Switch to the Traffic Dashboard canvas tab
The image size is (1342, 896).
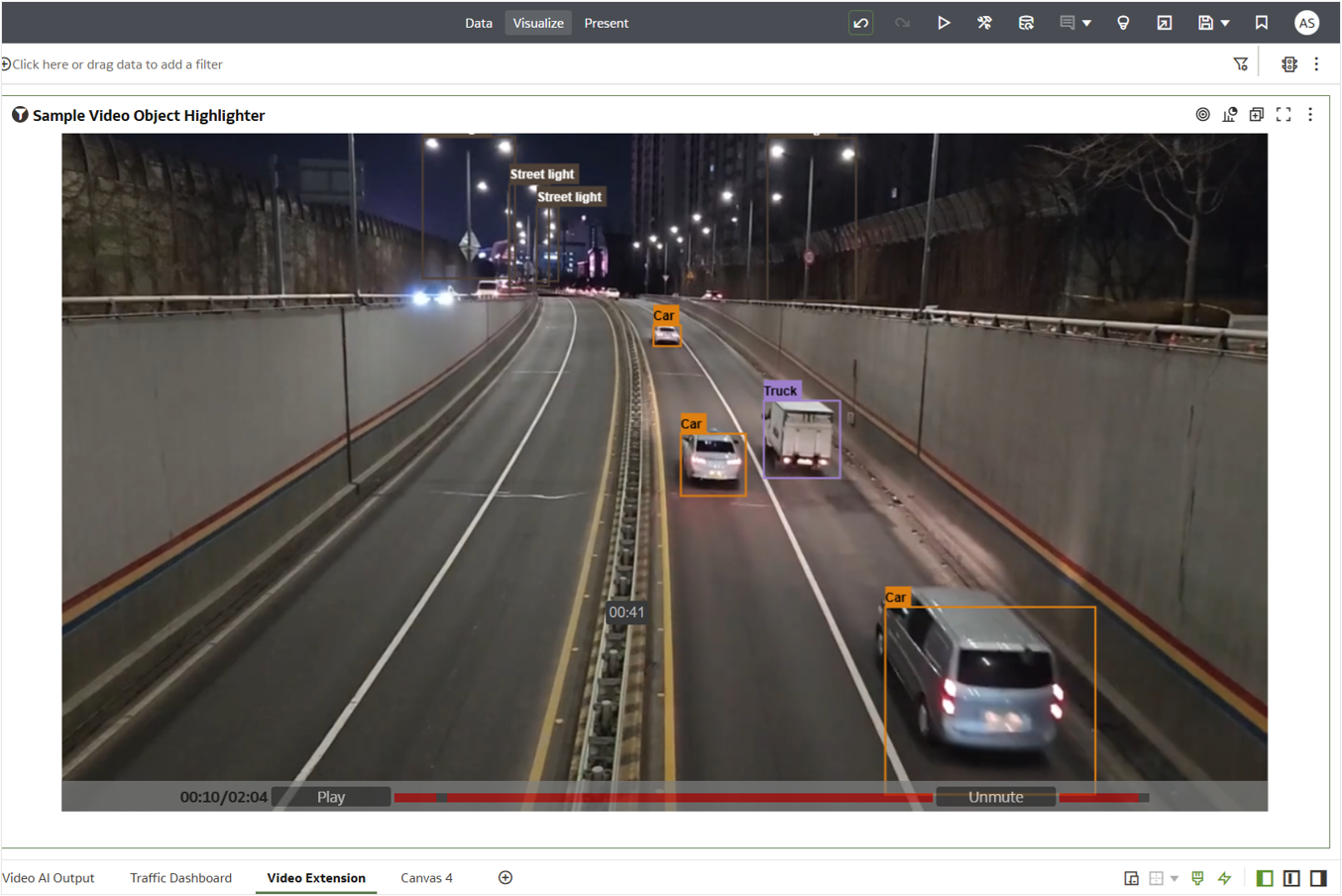coord(180,877)
